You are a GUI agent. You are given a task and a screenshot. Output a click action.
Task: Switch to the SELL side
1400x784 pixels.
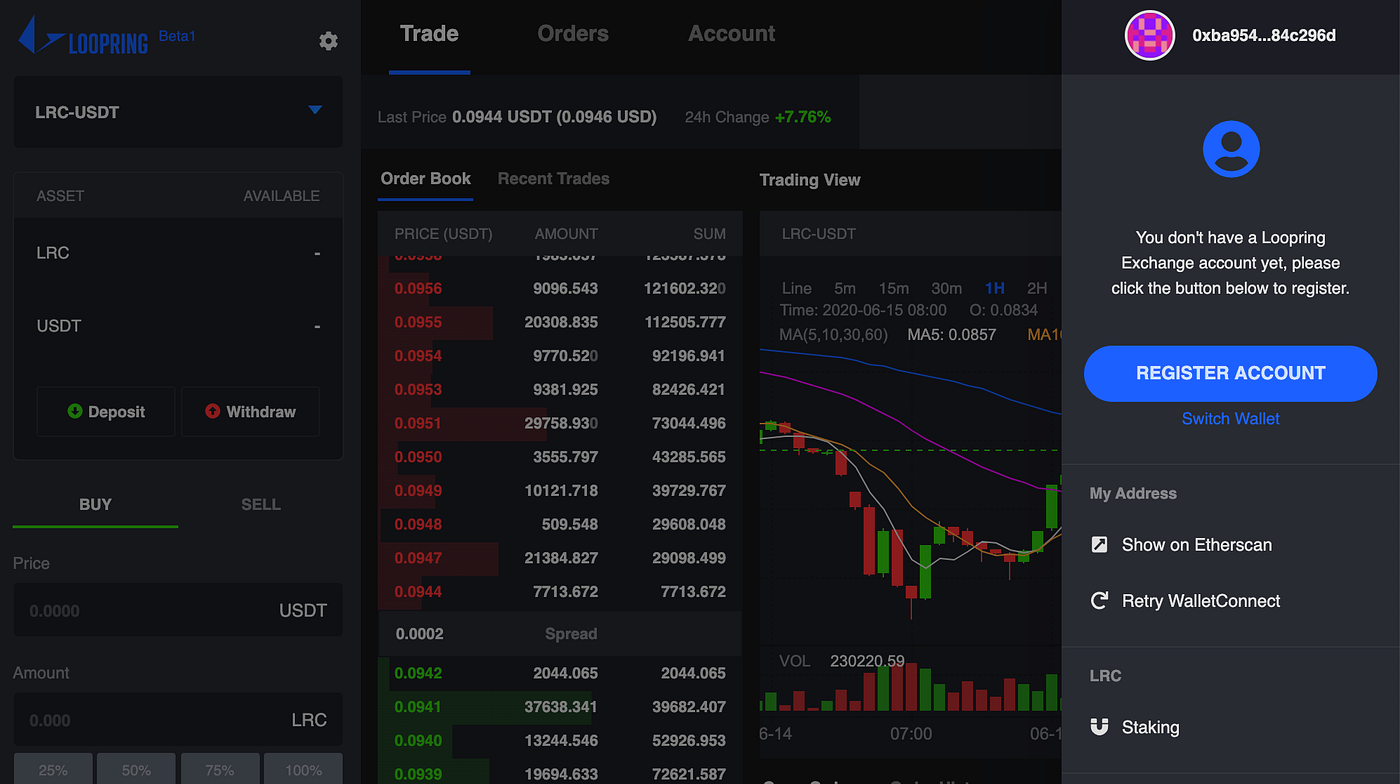(x=260, y=504)
